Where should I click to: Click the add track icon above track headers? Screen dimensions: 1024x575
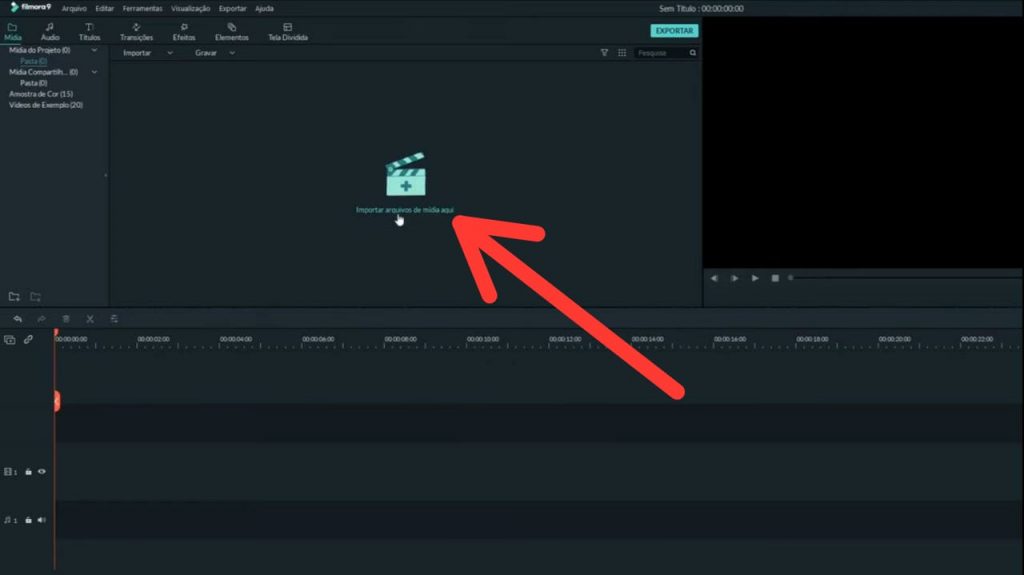click(x=10, y=340)
